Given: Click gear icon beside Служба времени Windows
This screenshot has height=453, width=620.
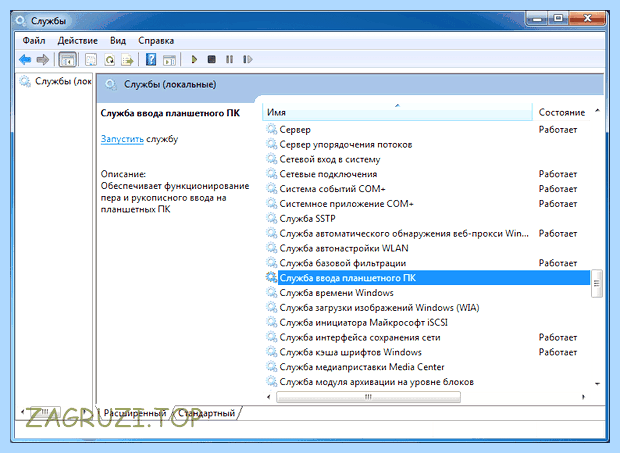Looking at the screenshot, I should (x=271, y=293).
